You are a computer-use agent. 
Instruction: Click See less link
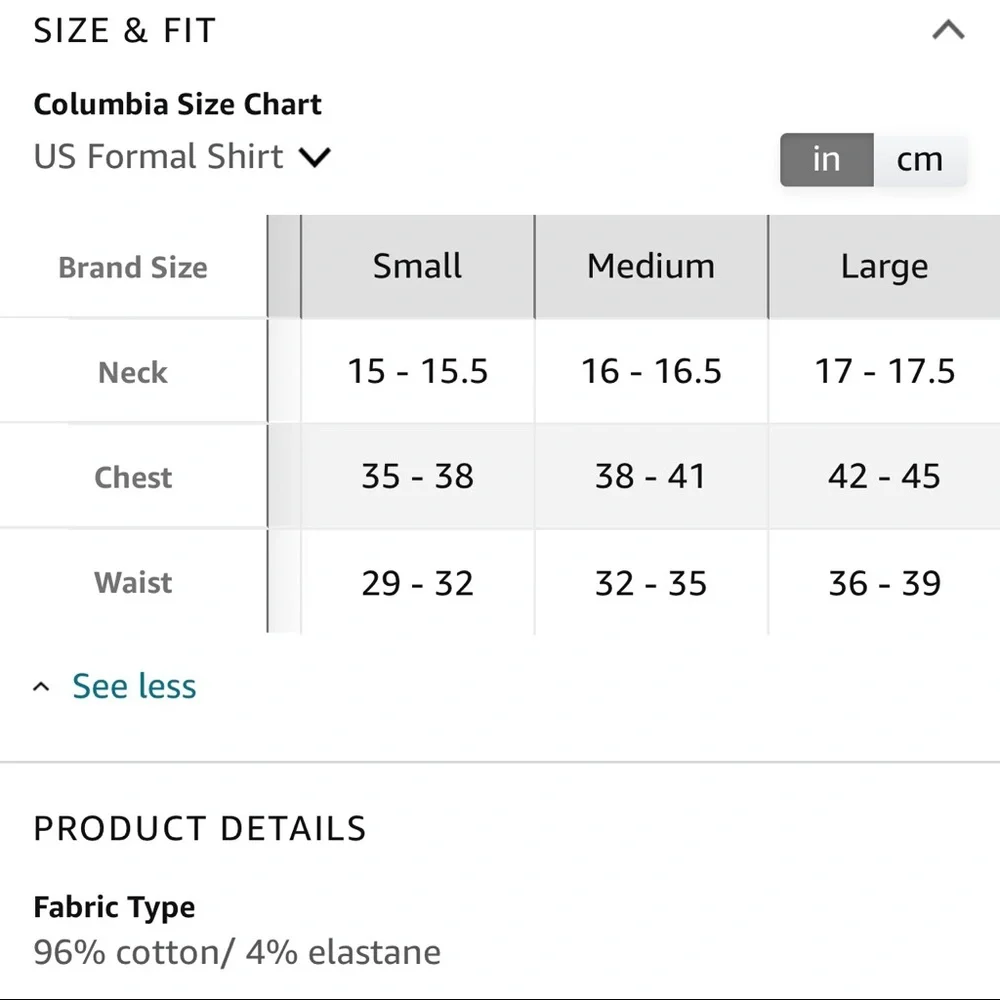coord(134,686)
